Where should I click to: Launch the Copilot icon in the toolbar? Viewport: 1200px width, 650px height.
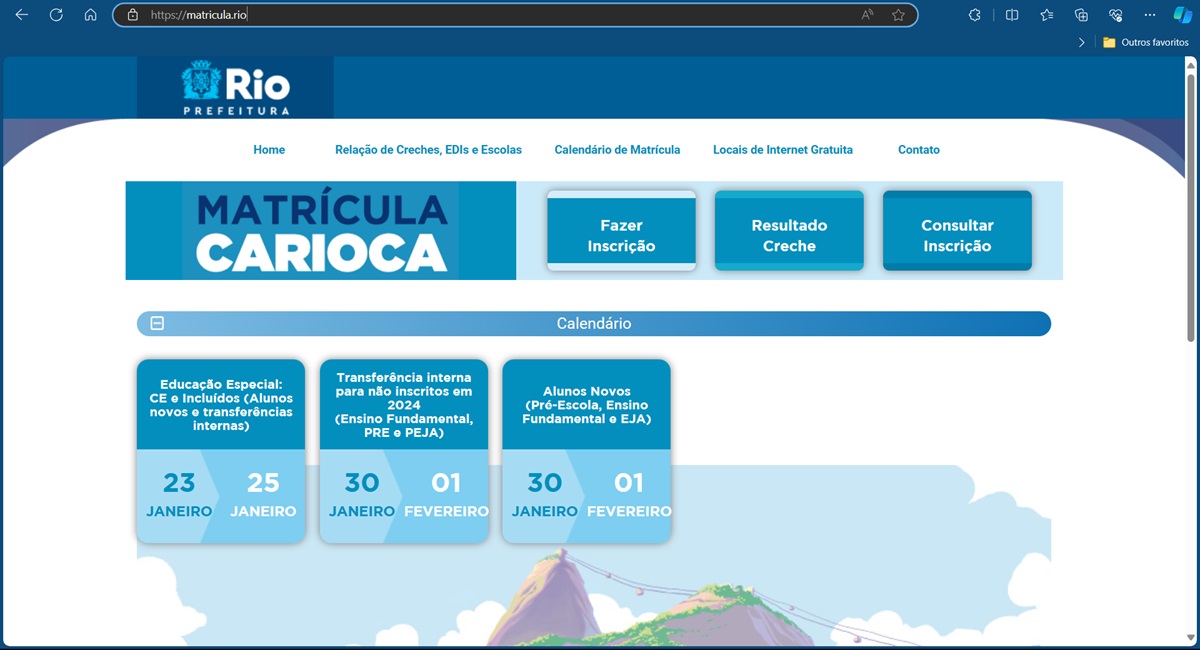coord(1182,15)
